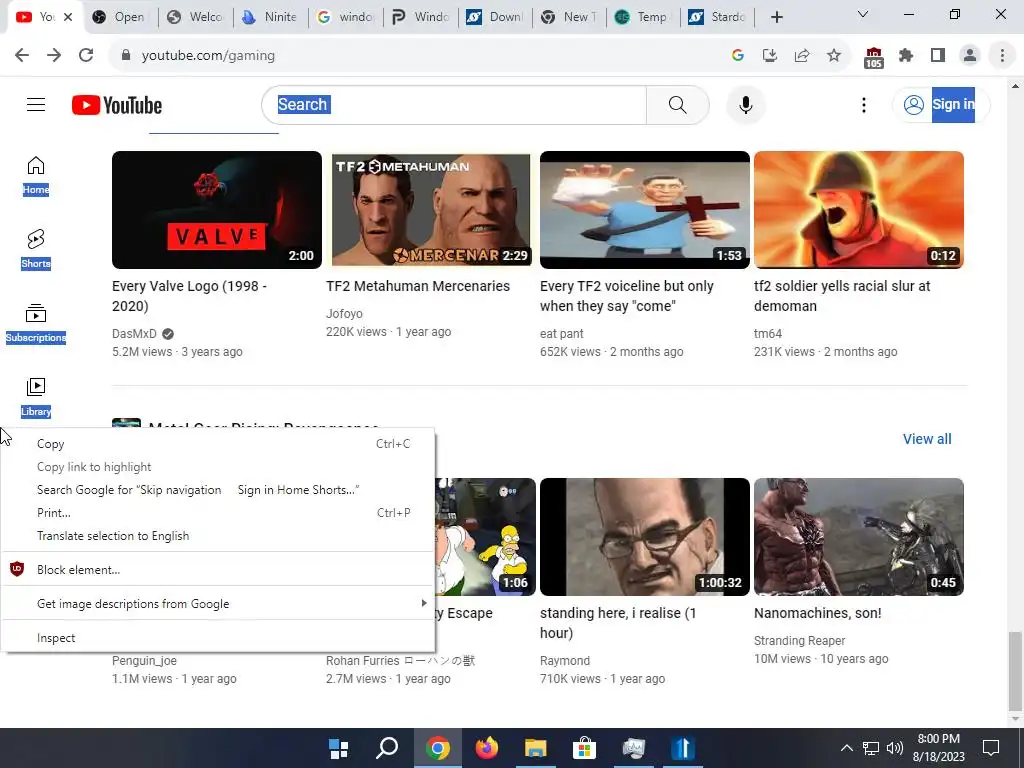Open Shorts from the sidebar
Viewport: 1024px width, 768px height.
pos(36,249)
